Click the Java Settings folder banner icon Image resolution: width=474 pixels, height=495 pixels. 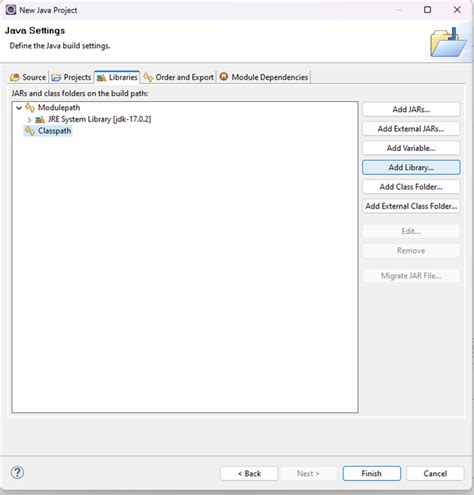(x=448, y=42)
